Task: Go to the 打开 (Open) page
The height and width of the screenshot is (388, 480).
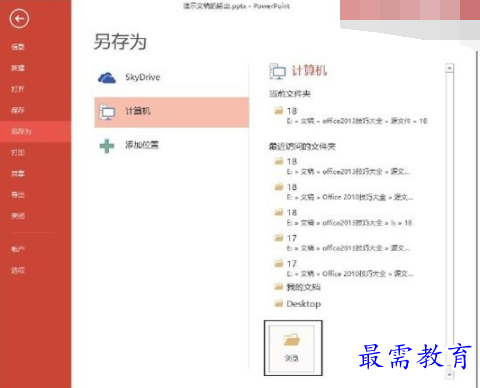Action: (x=18, y=89)
